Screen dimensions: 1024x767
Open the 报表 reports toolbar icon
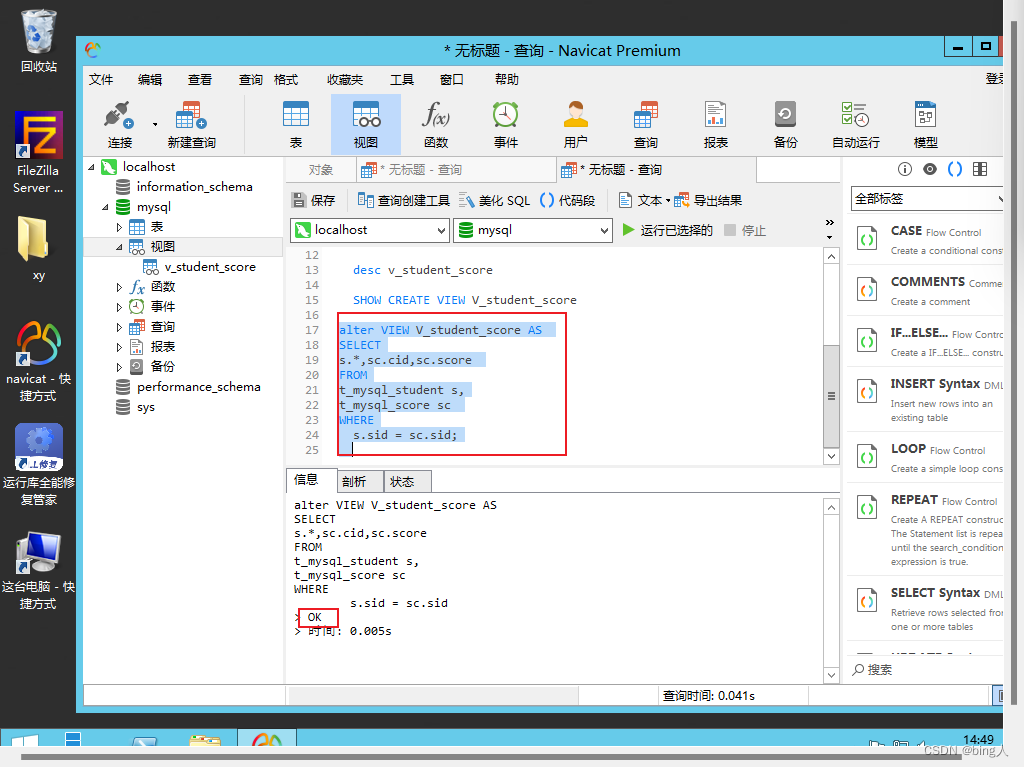tap(716, 124)
